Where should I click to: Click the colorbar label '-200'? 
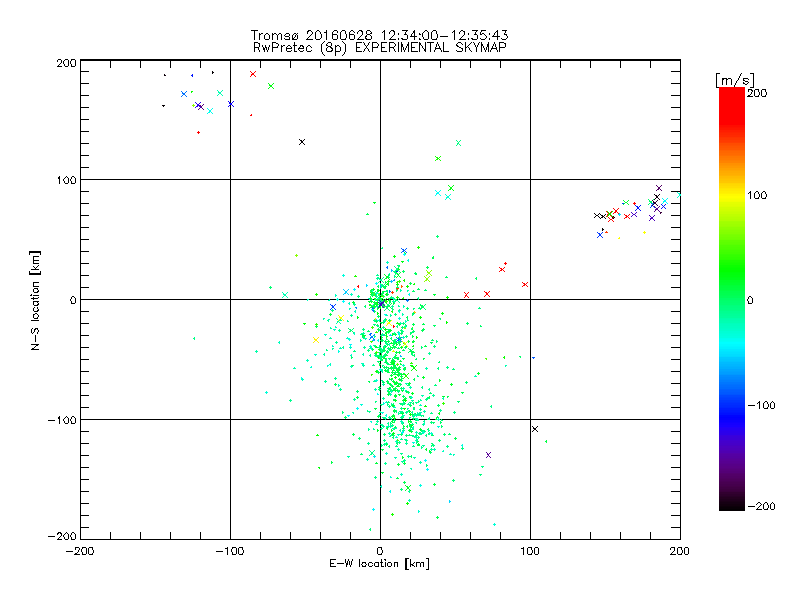click(x=761, y=506)
